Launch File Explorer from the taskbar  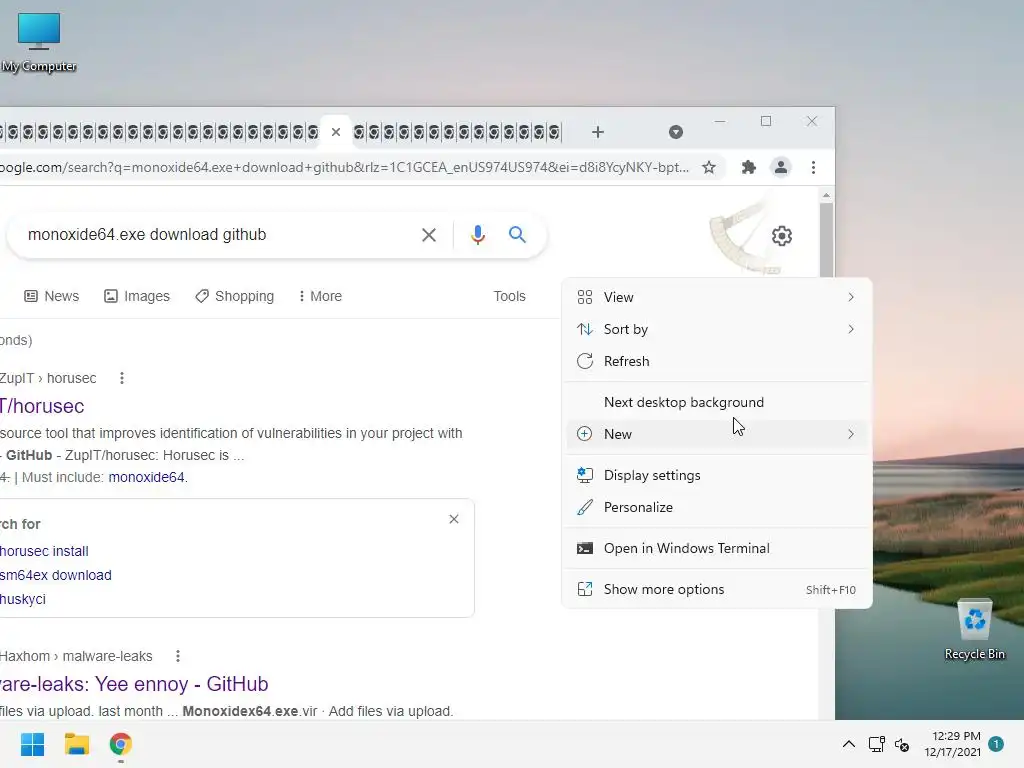click(x=76, y=744)
